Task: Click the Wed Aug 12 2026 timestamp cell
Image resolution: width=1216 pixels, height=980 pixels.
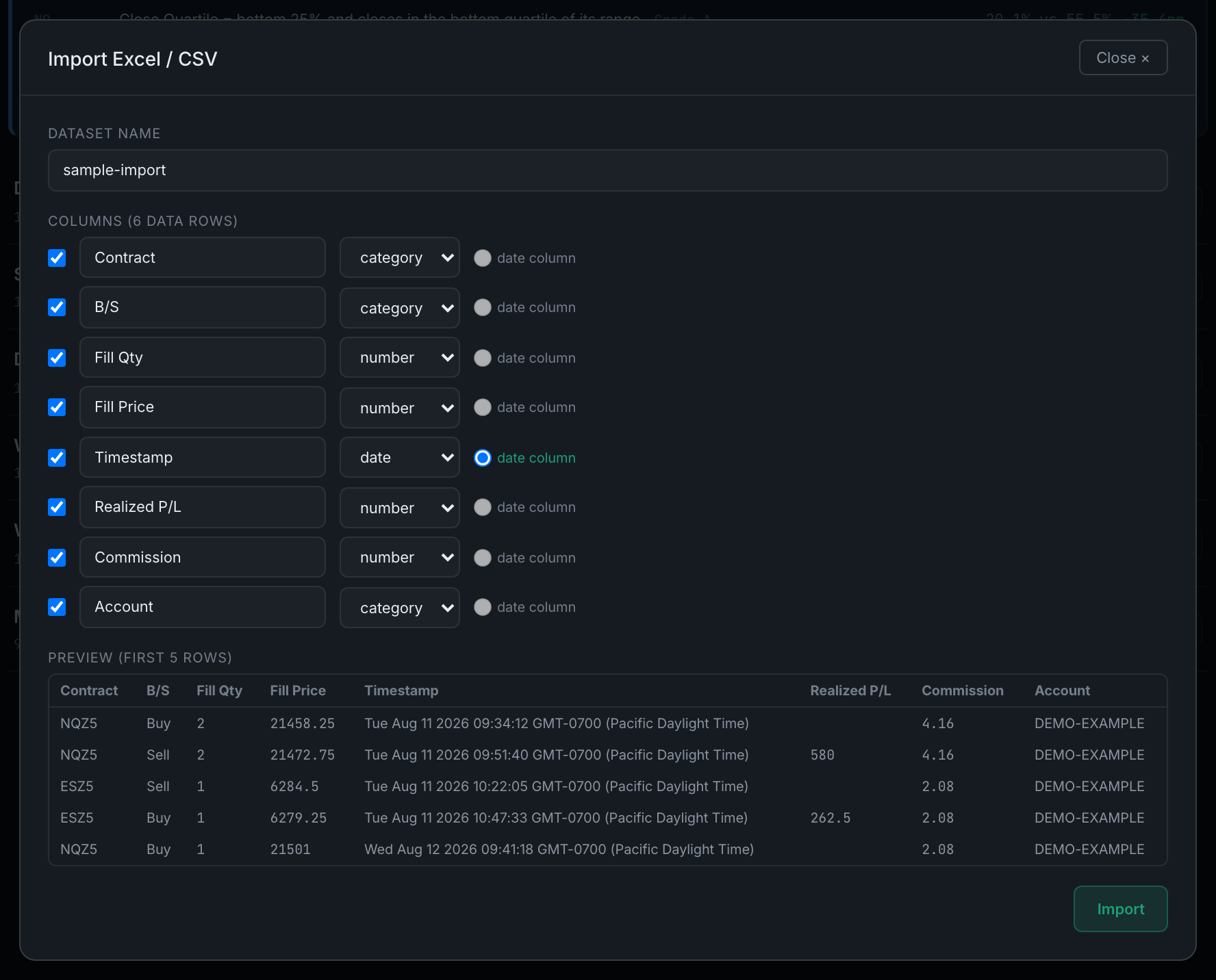Action: click(559, 849)
